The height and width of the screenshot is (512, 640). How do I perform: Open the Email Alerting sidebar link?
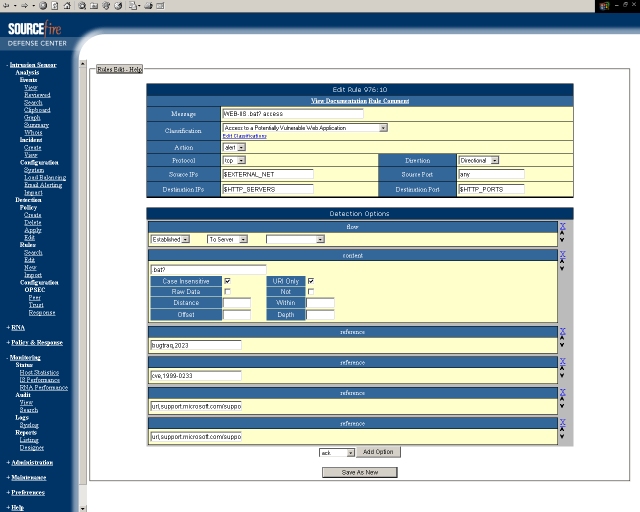point(43,185)
